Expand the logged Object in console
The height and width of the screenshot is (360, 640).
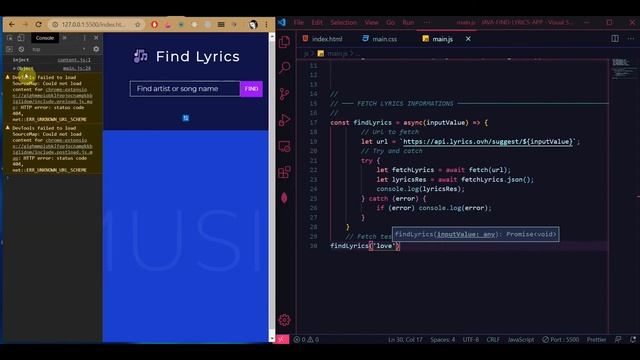[x=15, y=69]
